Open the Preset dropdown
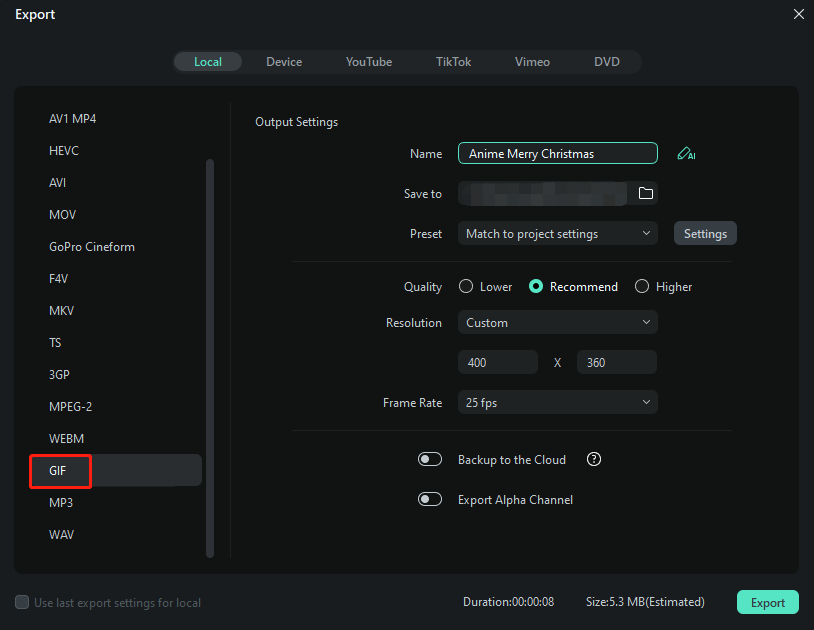The width and height of the screenshot is (814, 630). pyautogui.click(x=558, y=234)
